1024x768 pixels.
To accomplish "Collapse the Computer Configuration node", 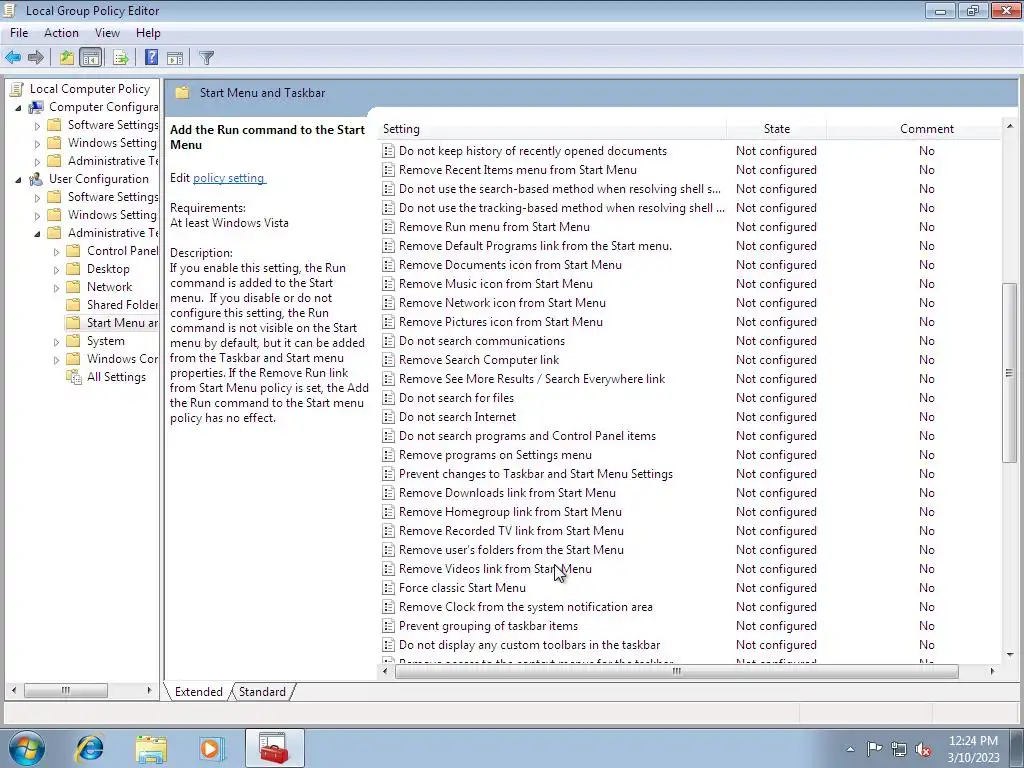I will pyautogui.click(x=18, y=108).
